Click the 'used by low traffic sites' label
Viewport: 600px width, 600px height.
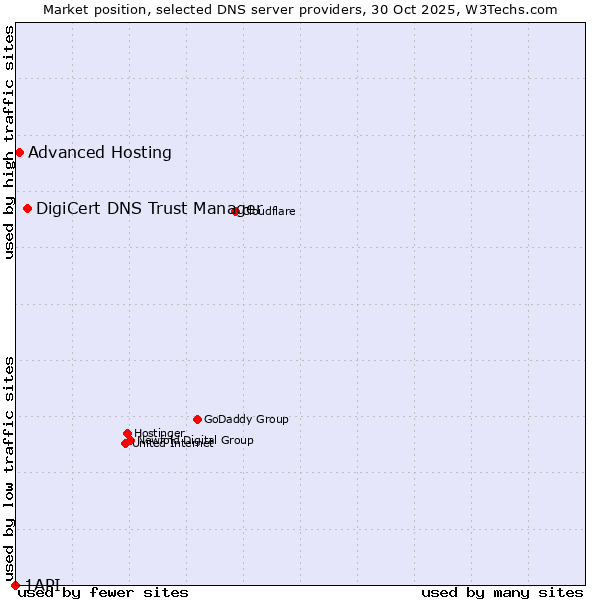9,468
